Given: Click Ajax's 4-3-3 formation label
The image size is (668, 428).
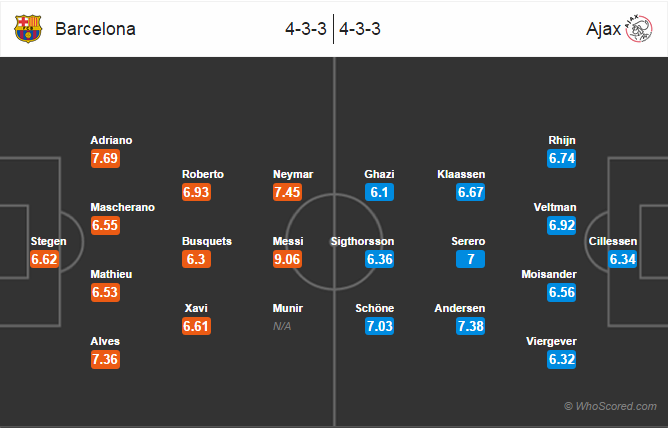Looking at the screenshot, I should pyautogui.click(x=360, y=29).
